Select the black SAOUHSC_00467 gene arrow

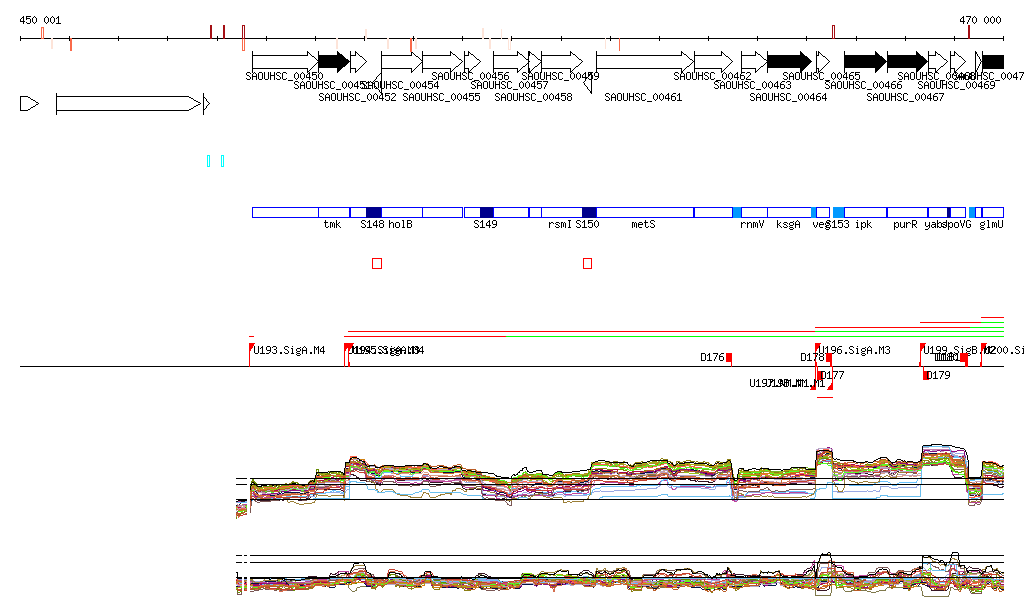[x=907, y=62]
